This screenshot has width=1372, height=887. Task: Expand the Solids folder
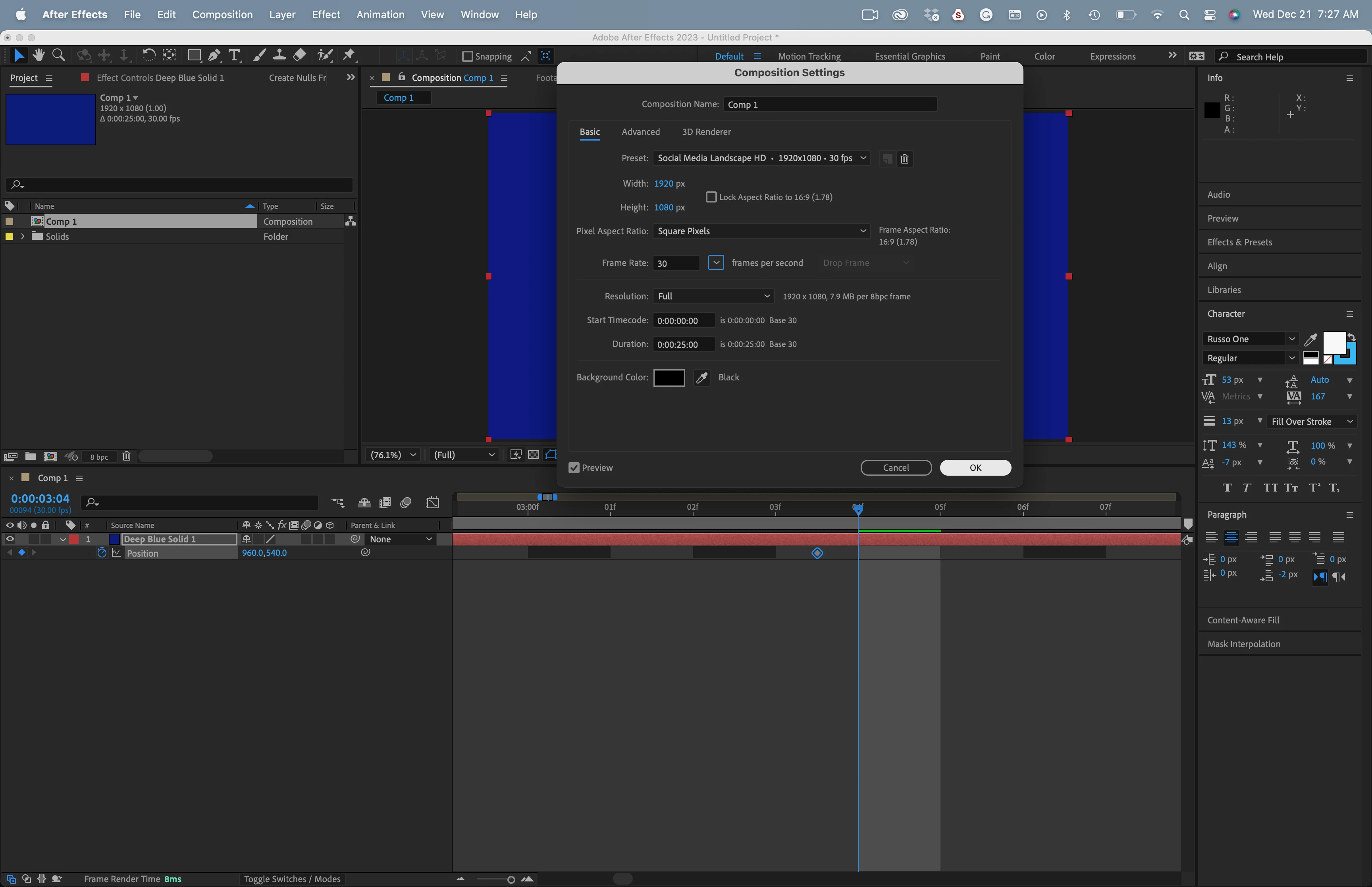click(x=23, y=237)
